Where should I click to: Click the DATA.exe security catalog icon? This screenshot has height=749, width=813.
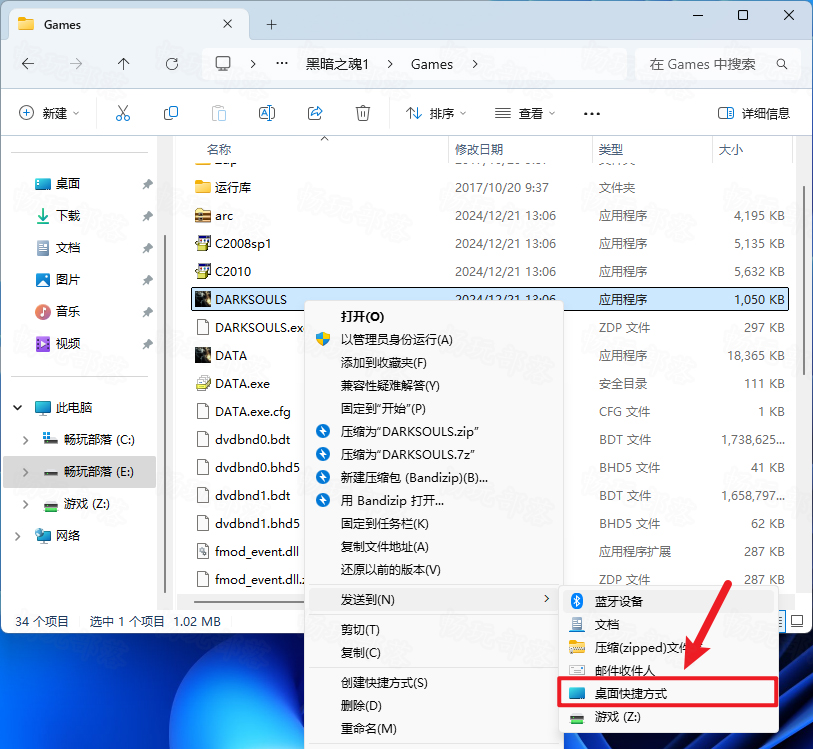click(x=203, y=383)
